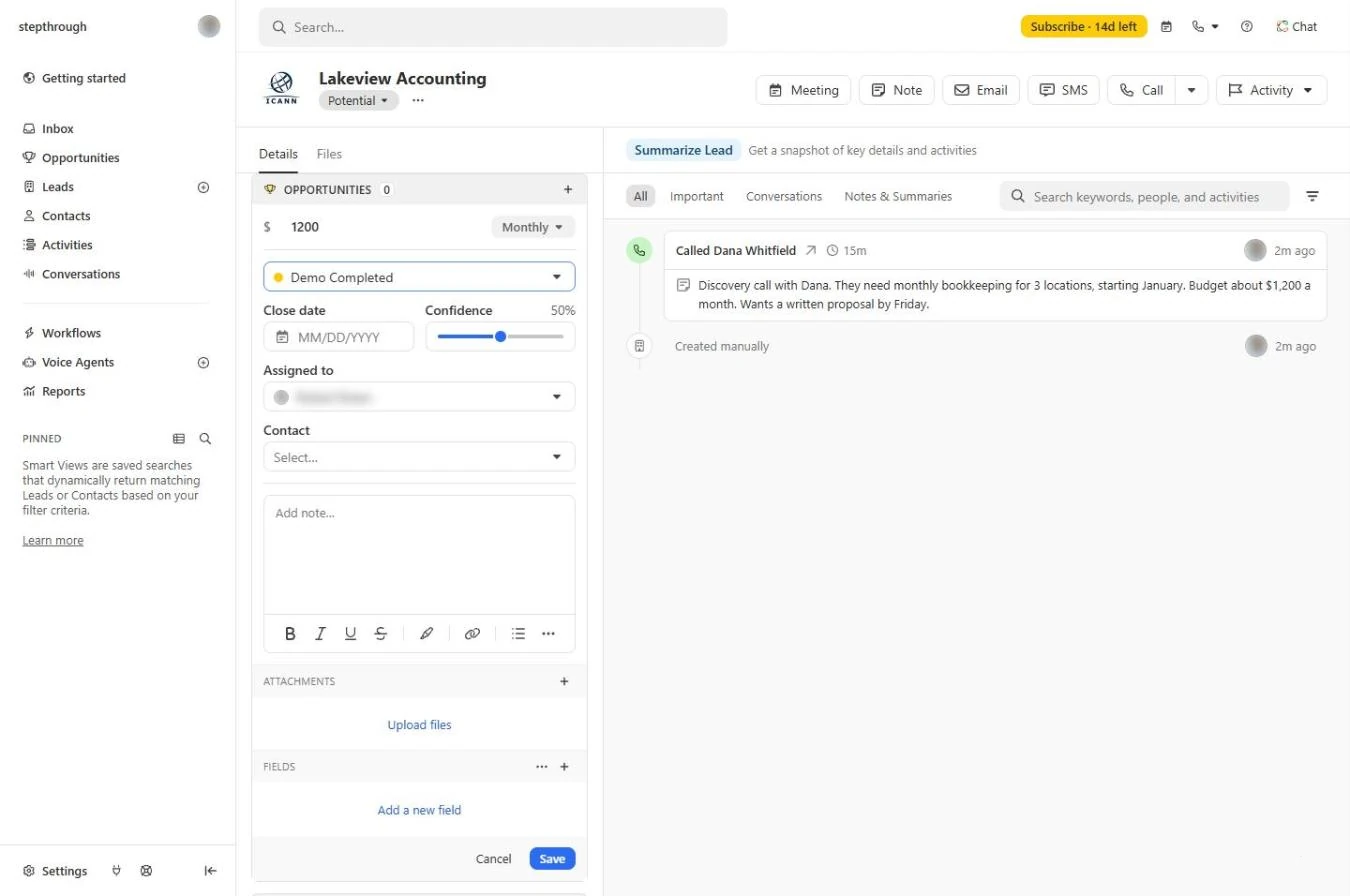Click the Add note text area
This screenshot has height=896, width=1350.
(x=419, y=555)
